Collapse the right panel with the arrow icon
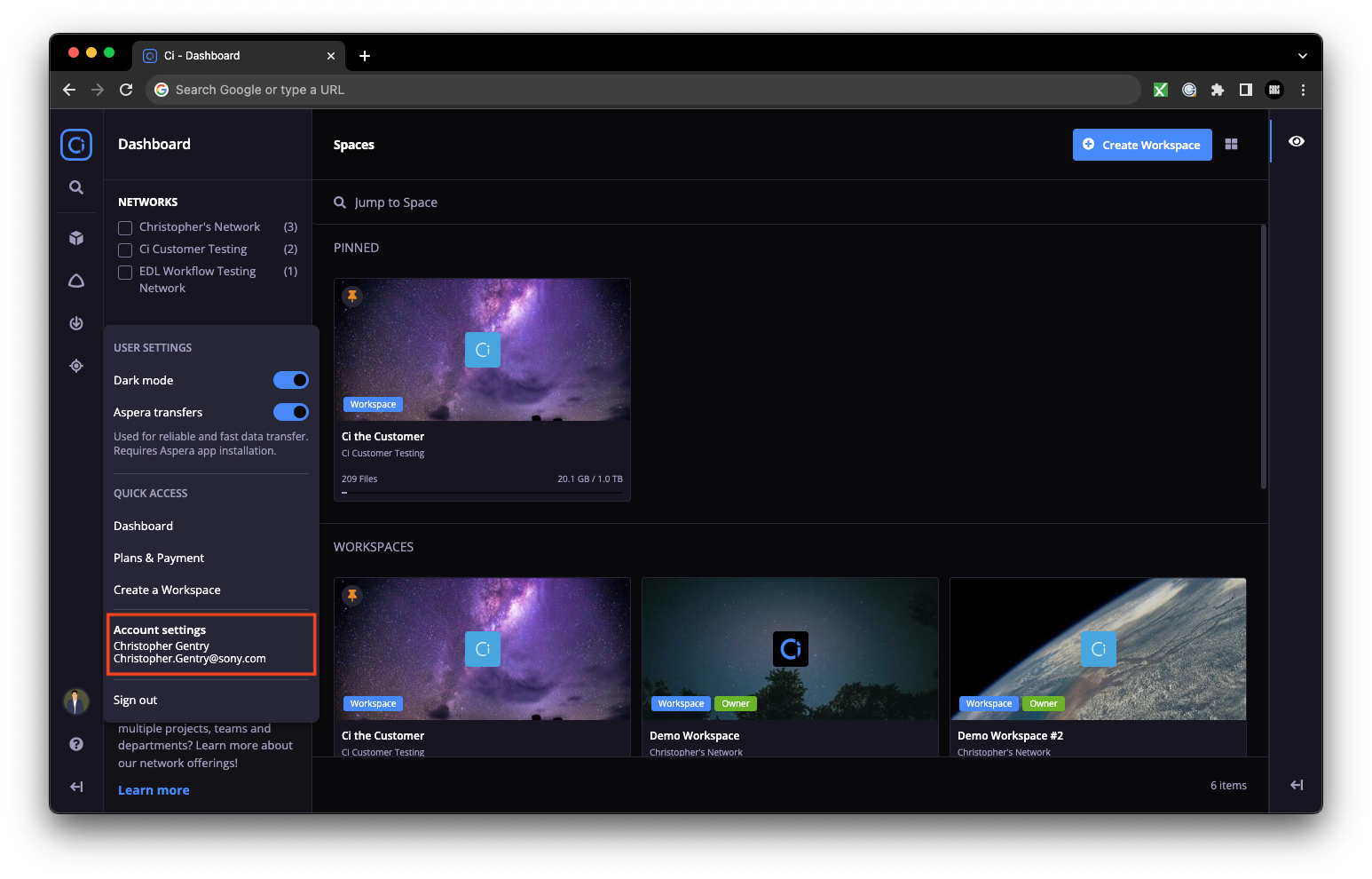The image size is (1372, 879). 1297,785
